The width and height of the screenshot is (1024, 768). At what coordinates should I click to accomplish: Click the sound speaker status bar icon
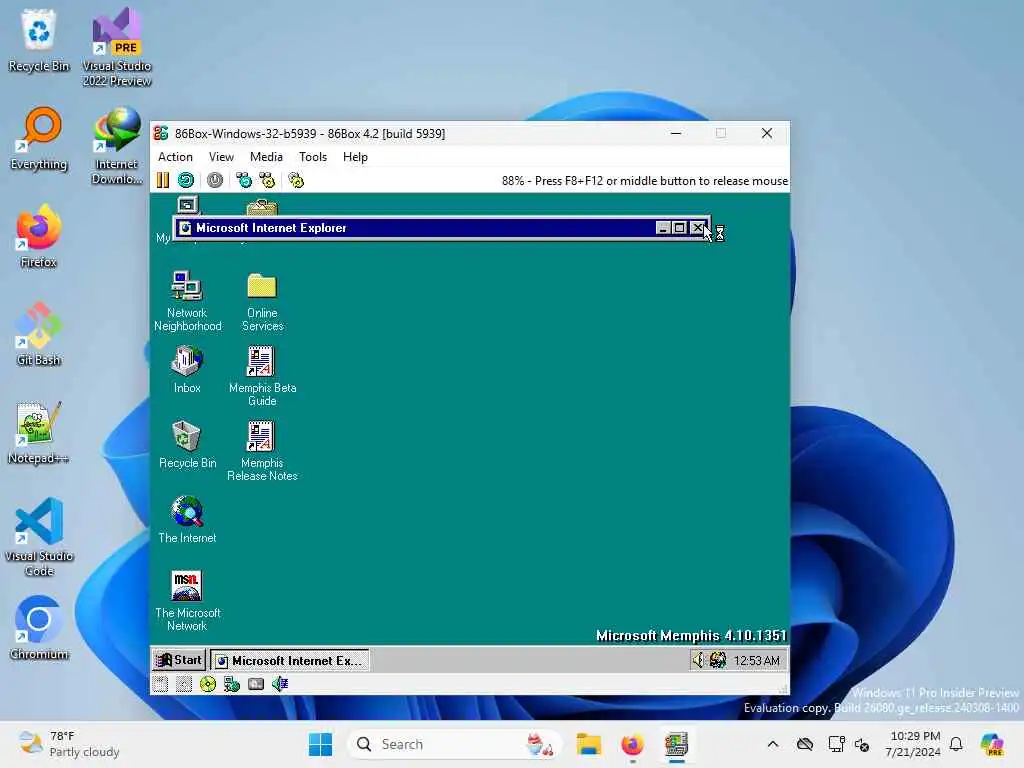click(x=280, y=684)
